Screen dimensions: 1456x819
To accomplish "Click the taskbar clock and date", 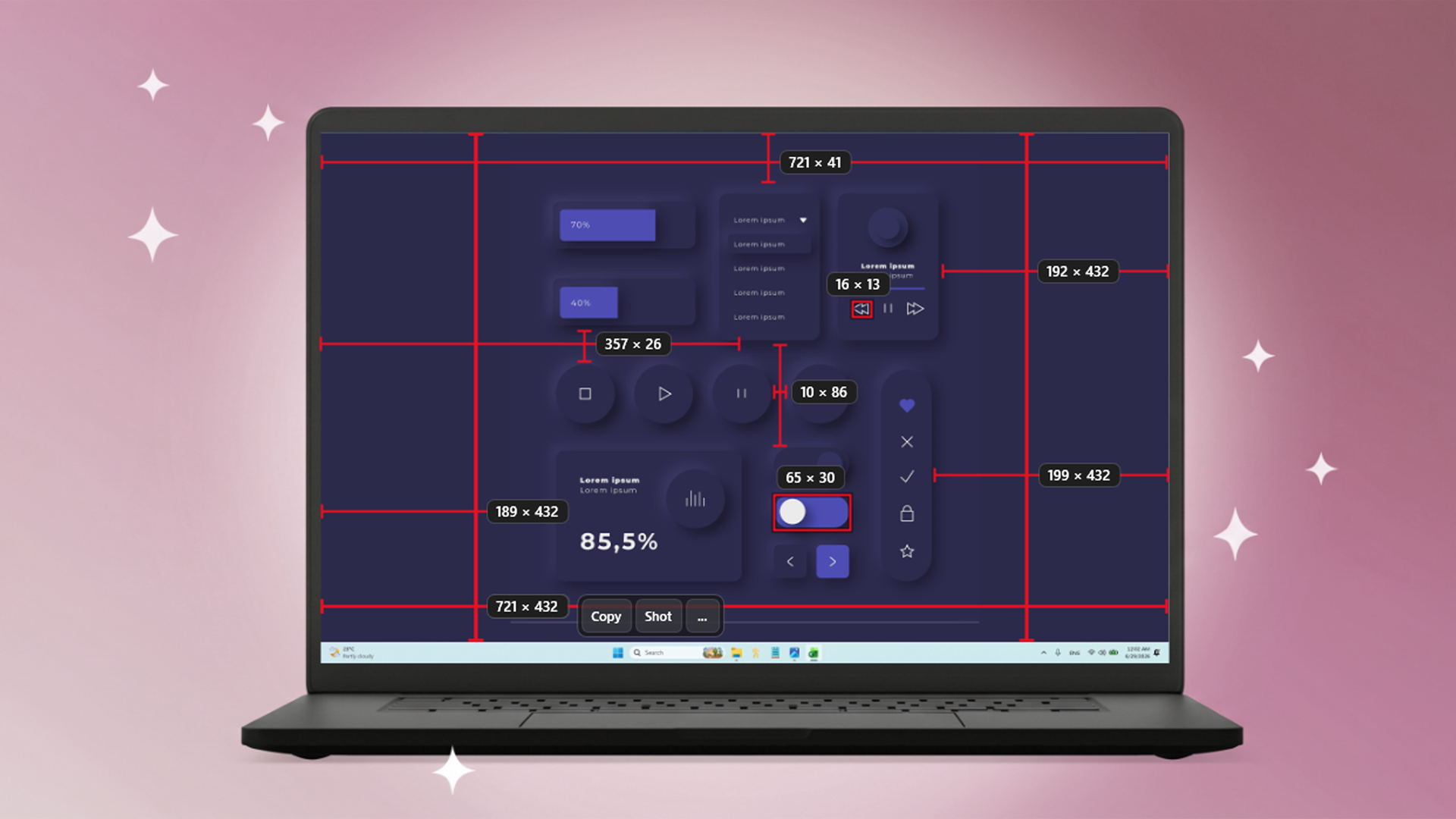I will (x=1137, y=653).
